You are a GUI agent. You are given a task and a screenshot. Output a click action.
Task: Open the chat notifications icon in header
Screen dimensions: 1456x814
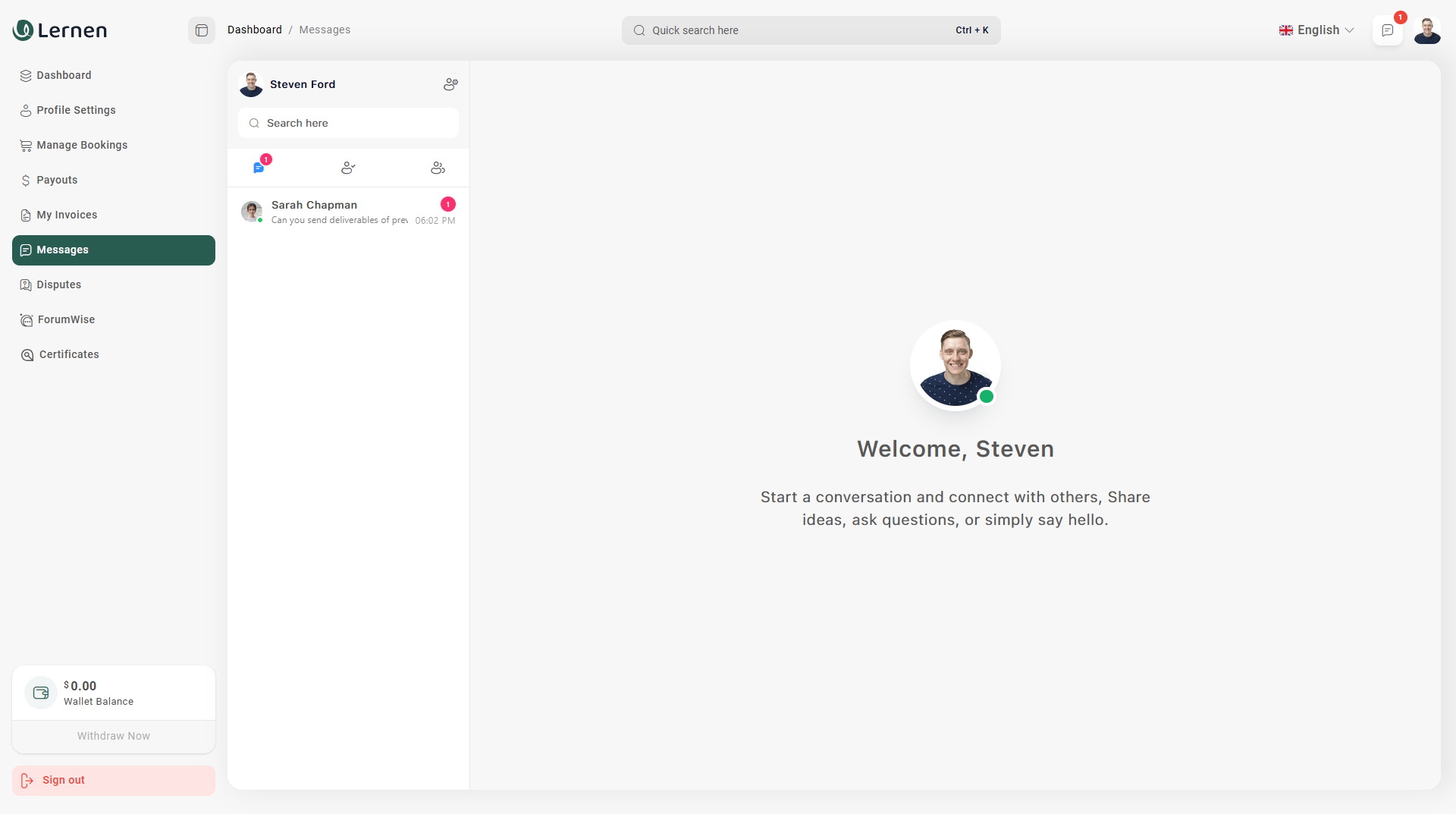pyautogui.click(x=1387, y=30)
